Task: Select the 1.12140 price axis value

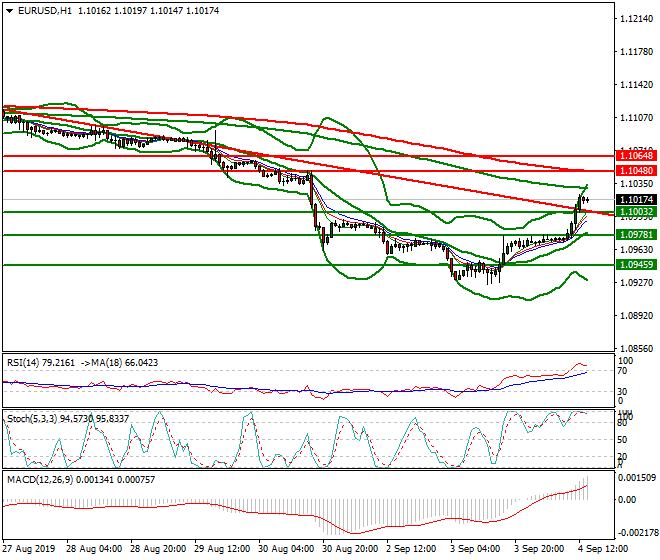Action: (x=637, y=19)
